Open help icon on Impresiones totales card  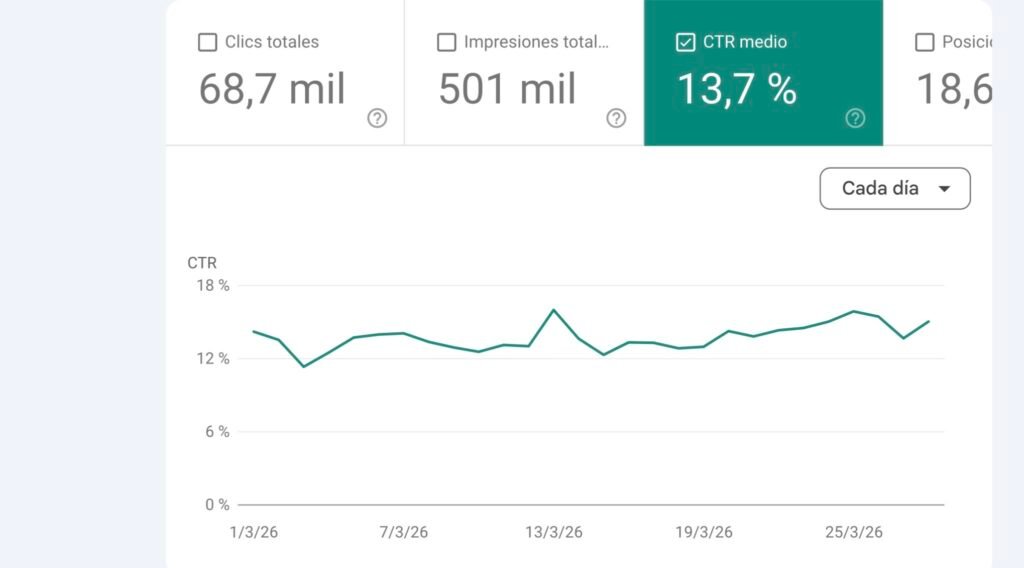(616, 119)
